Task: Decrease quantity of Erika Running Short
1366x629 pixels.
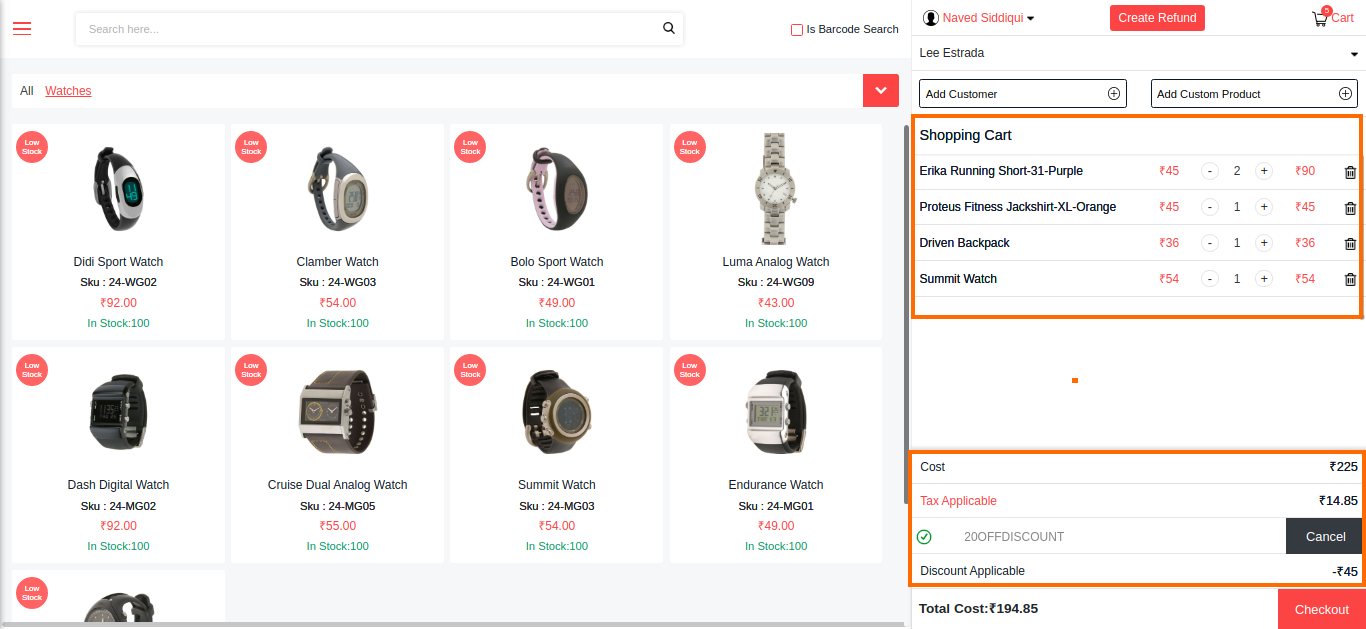Action: (x=1210, y=171)
